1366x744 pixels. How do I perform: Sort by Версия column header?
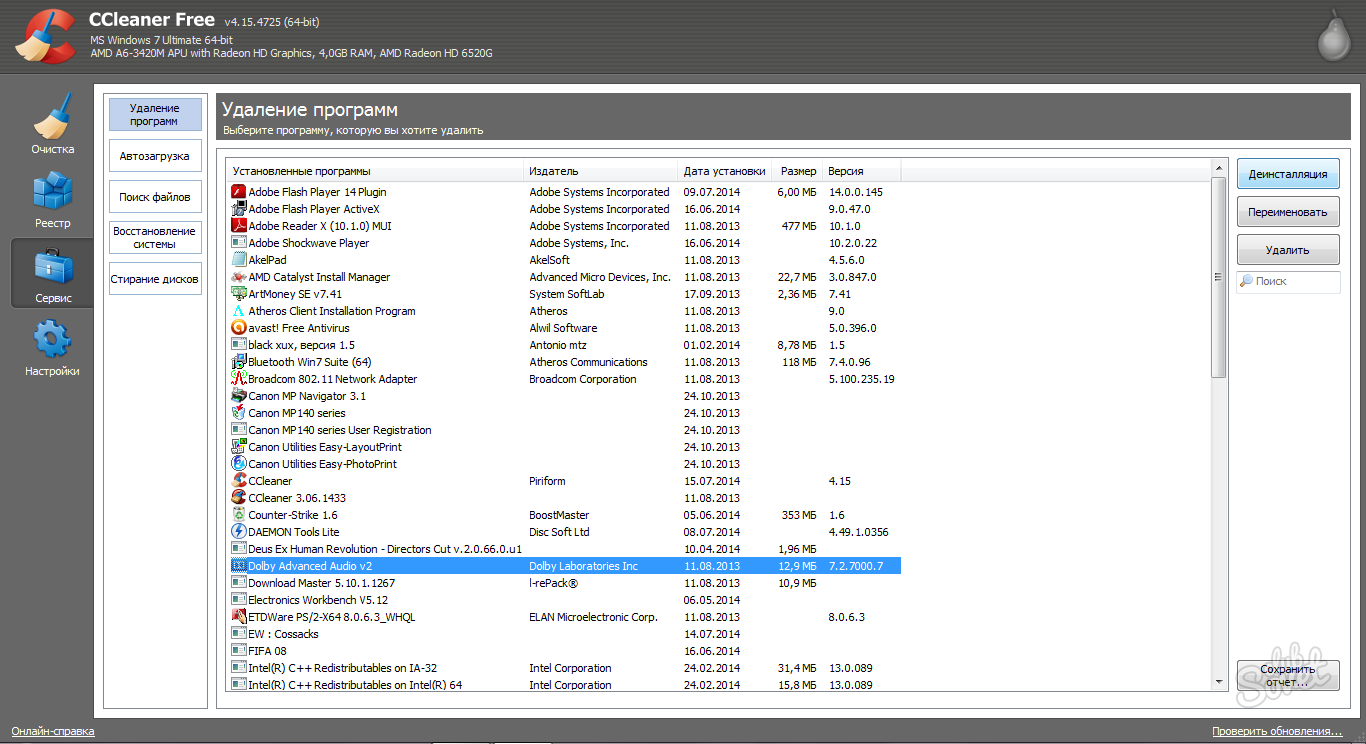tap(862, 171)
